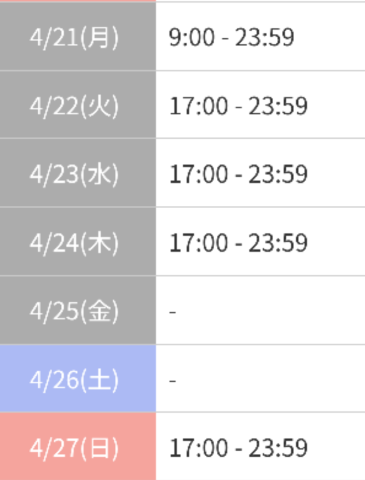Click the 23:59 end time on 4/24
This screenshot has height=480, width=365.
pyautogui.click(x=278, y=243)
